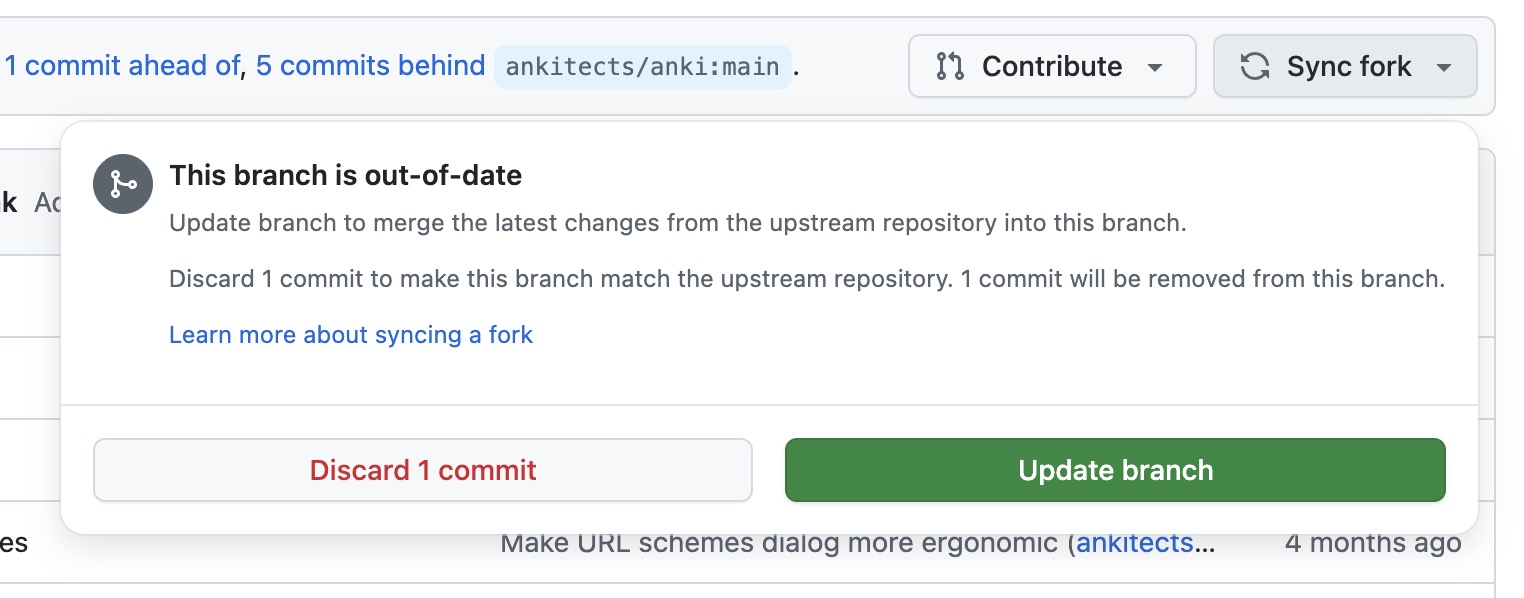Screen dimensions: 1524x598
Task: Click the round git branch icon in popup
Action: pyautogui.click(x=123, y=184)
